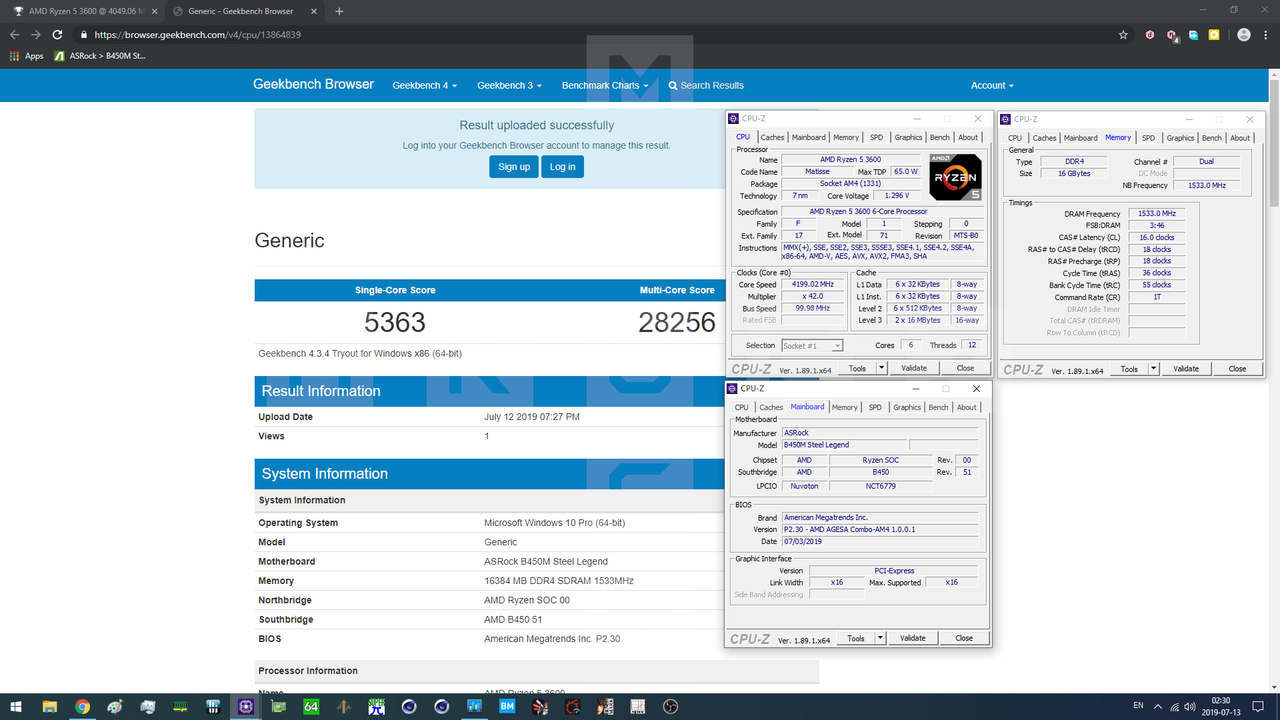1280x720 pixels.
Task: Open the blue arrow extension icon
Action: (x=1193, y=34)
